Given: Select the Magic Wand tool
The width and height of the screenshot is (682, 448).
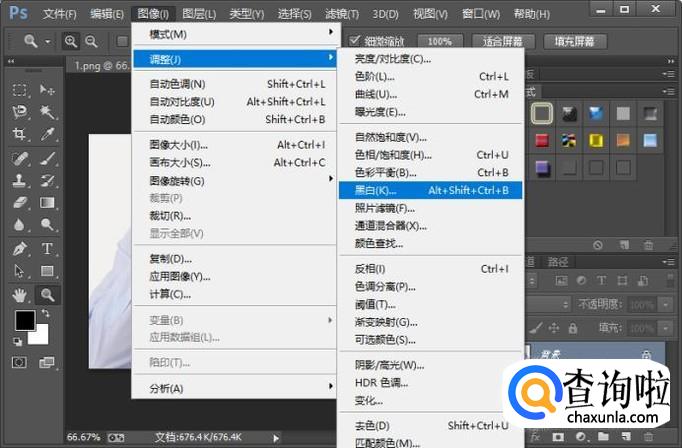Looking at the screenshot, I should click(x=47, y=112).
